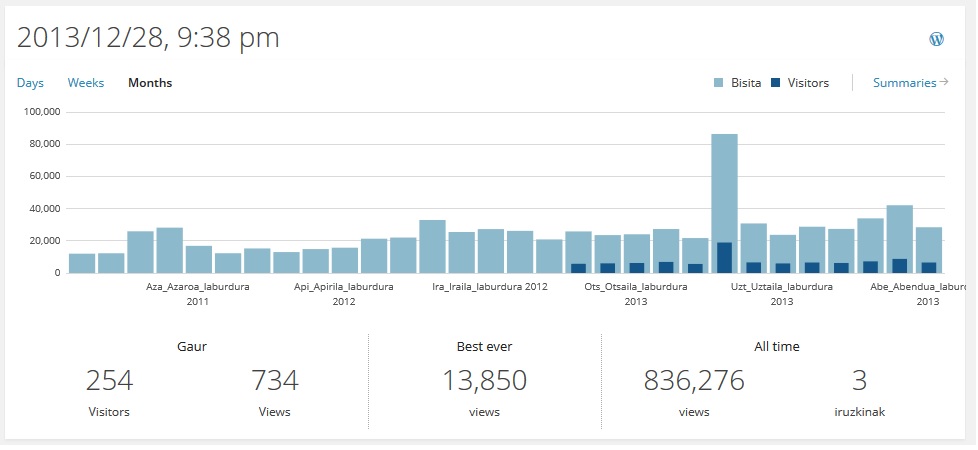978x450 pixels.
Task: Select the Months tab
Action: point(150,83)
